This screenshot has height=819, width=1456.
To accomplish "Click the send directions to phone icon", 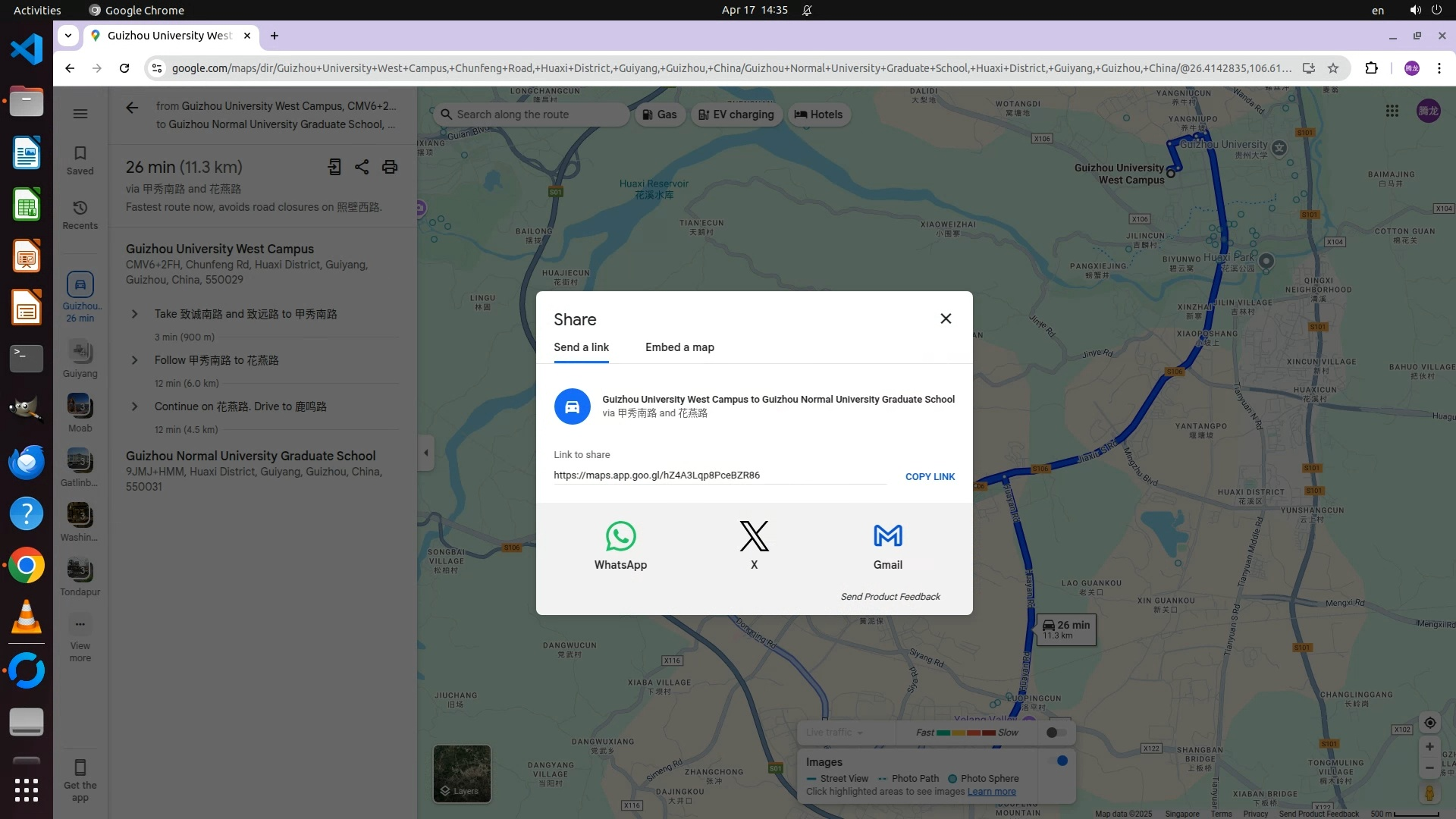I will click(x=334, y=167).
